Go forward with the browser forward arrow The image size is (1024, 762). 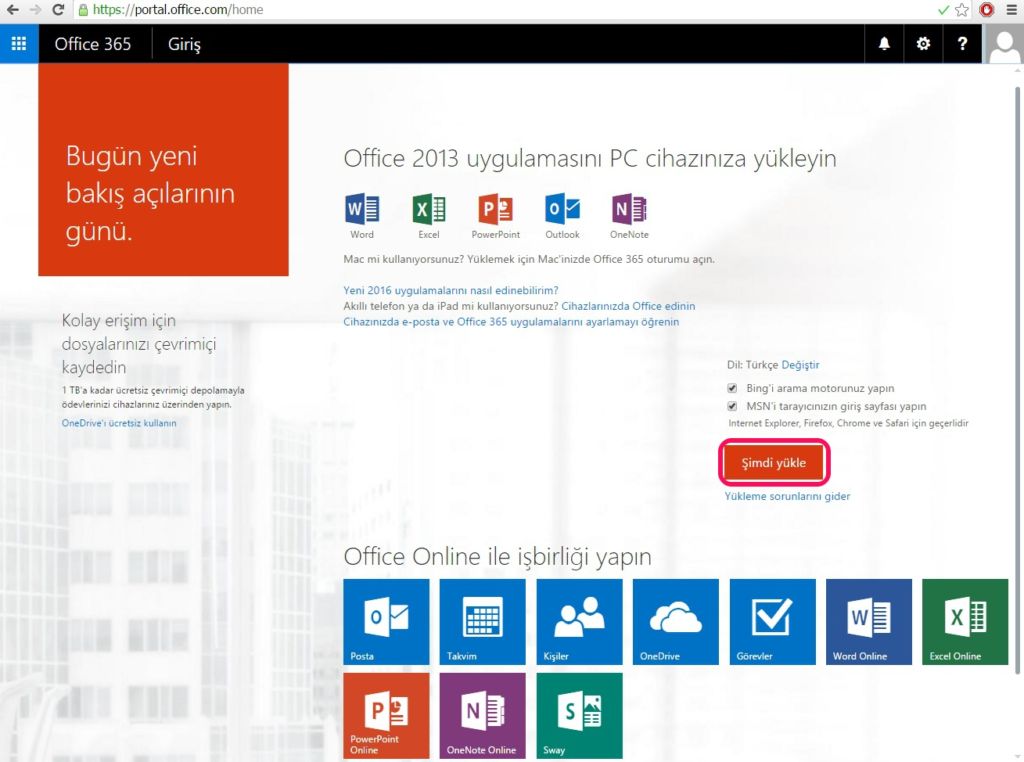pyautogui.click(x=35, y=10)
